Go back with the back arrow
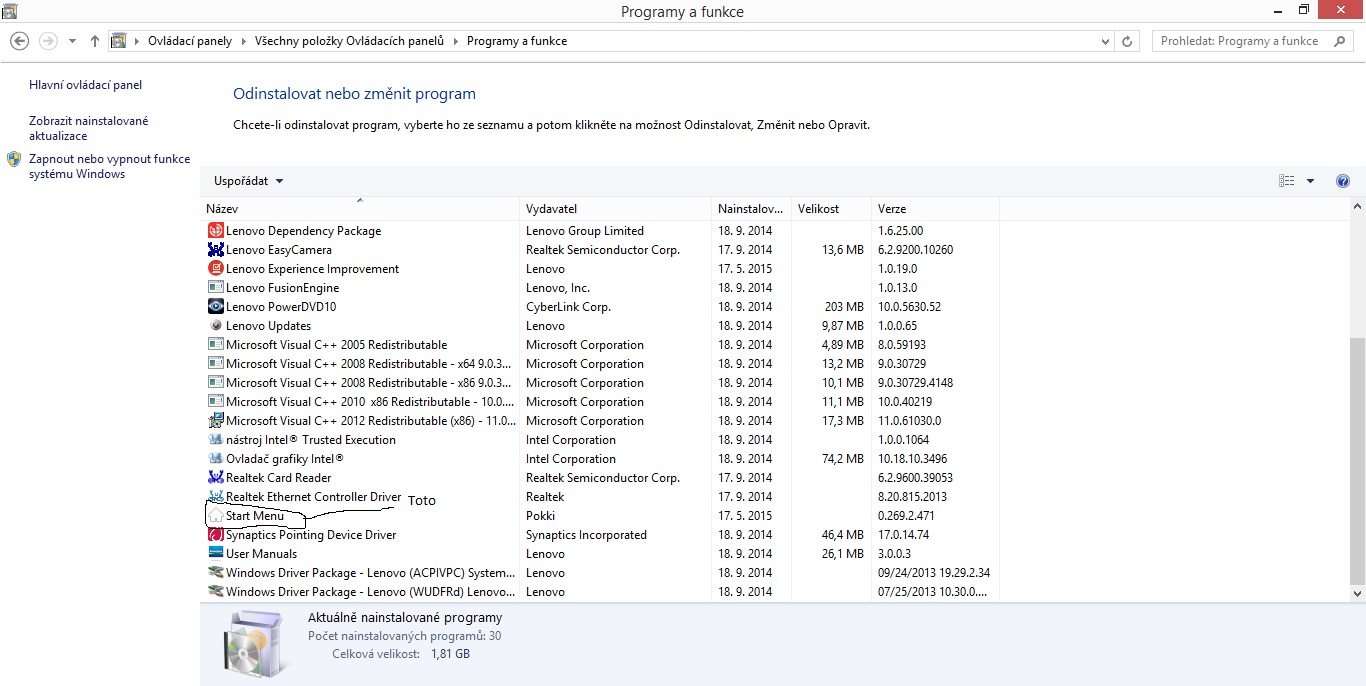The height and width of the screenshot is (686, 1366). [19, 41]
